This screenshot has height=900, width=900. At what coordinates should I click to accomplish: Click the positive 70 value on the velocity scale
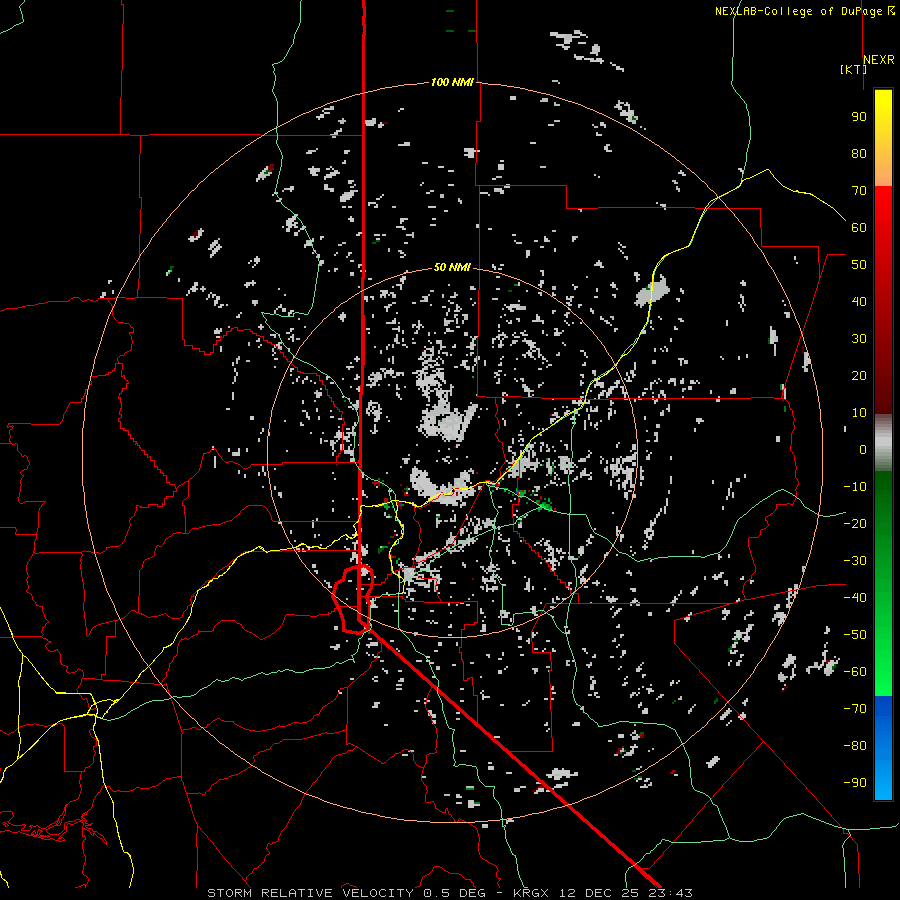click(859, 191)
